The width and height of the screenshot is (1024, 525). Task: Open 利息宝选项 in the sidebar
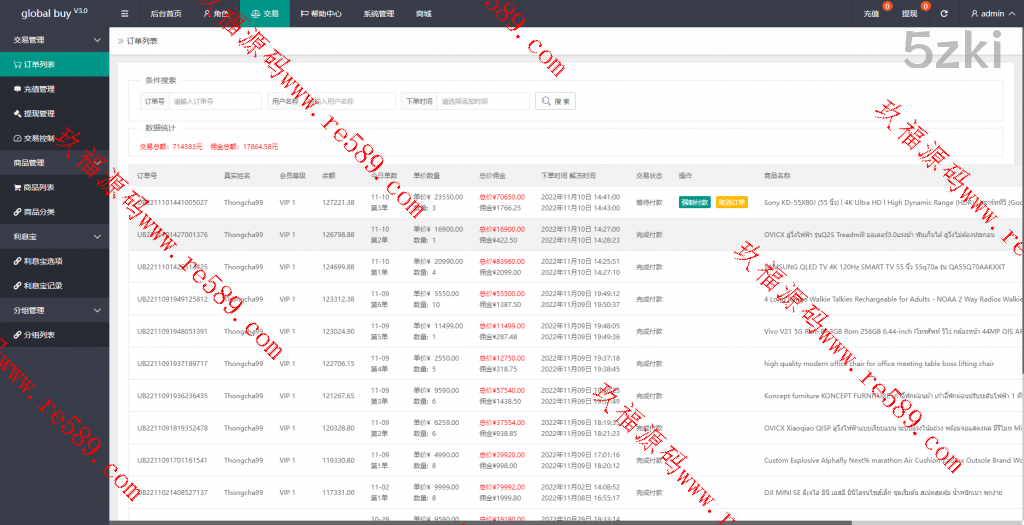click(43, 261)
